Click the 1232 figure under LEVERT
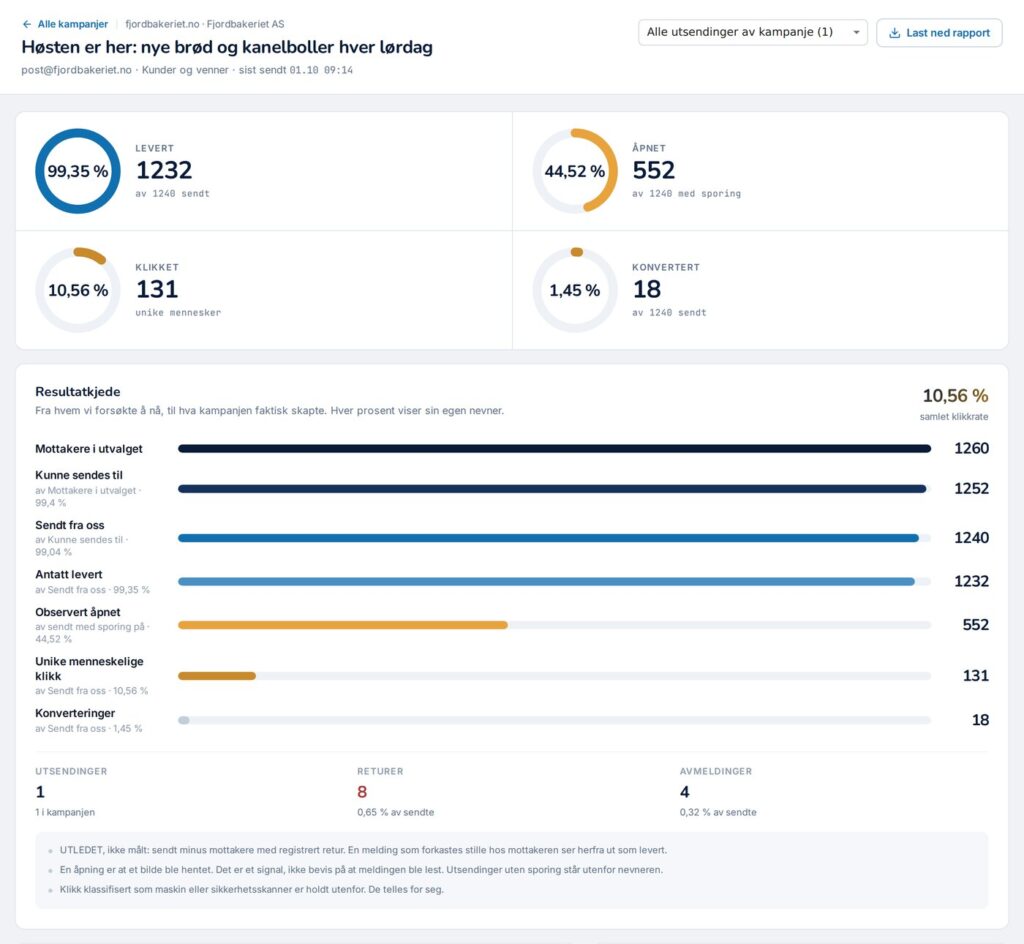 [x=164, y=170]
